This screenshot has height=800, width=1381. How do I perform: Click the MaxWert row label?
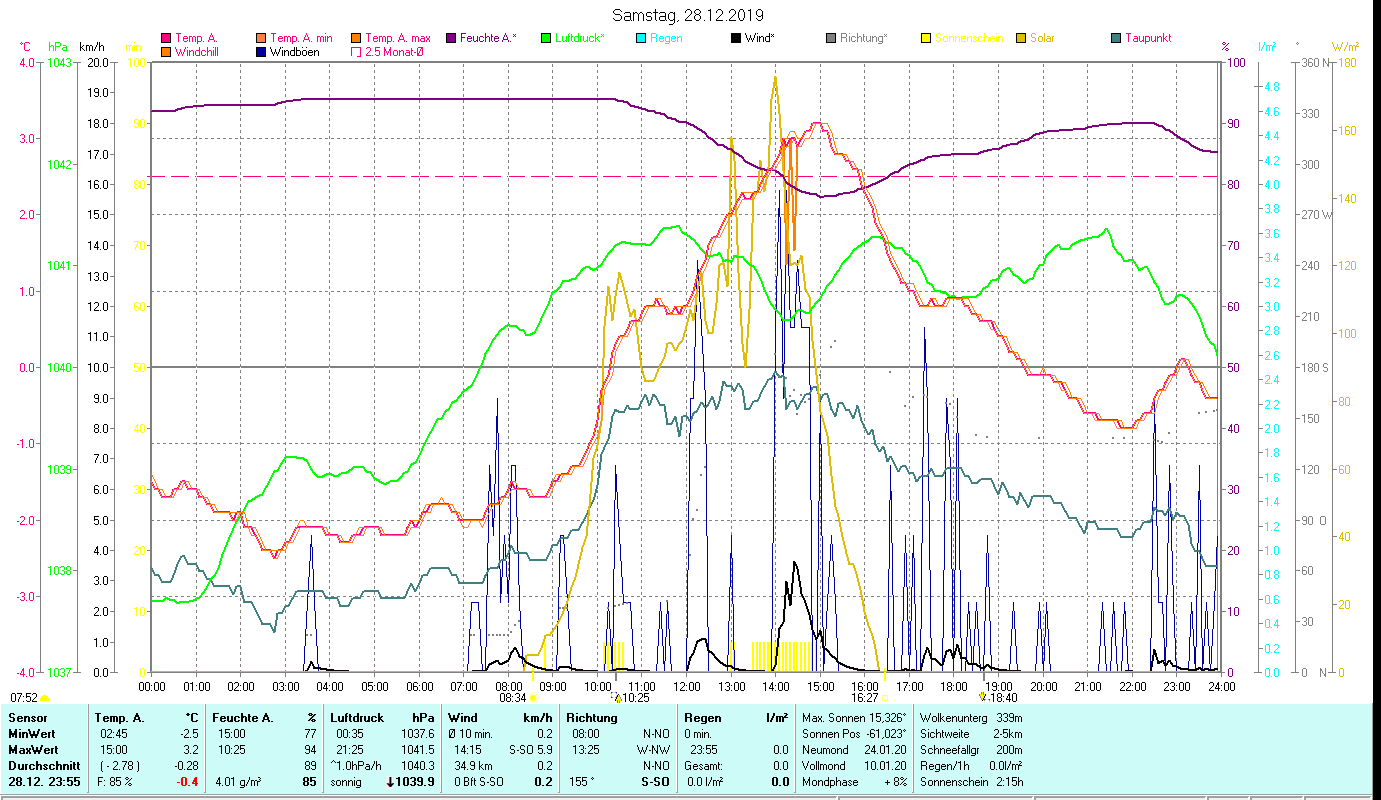point(34,749)
